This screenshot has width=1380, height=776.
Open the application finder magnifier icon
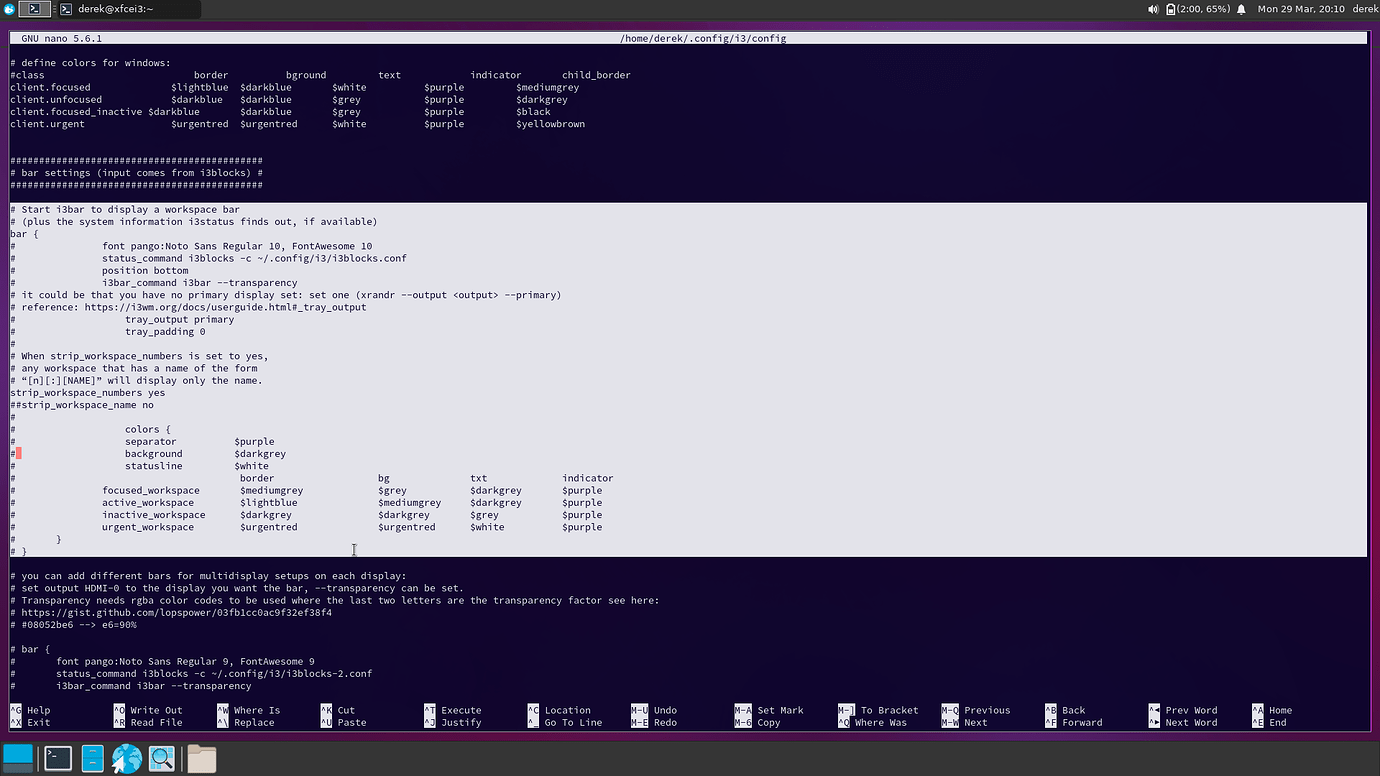(161, 758)
